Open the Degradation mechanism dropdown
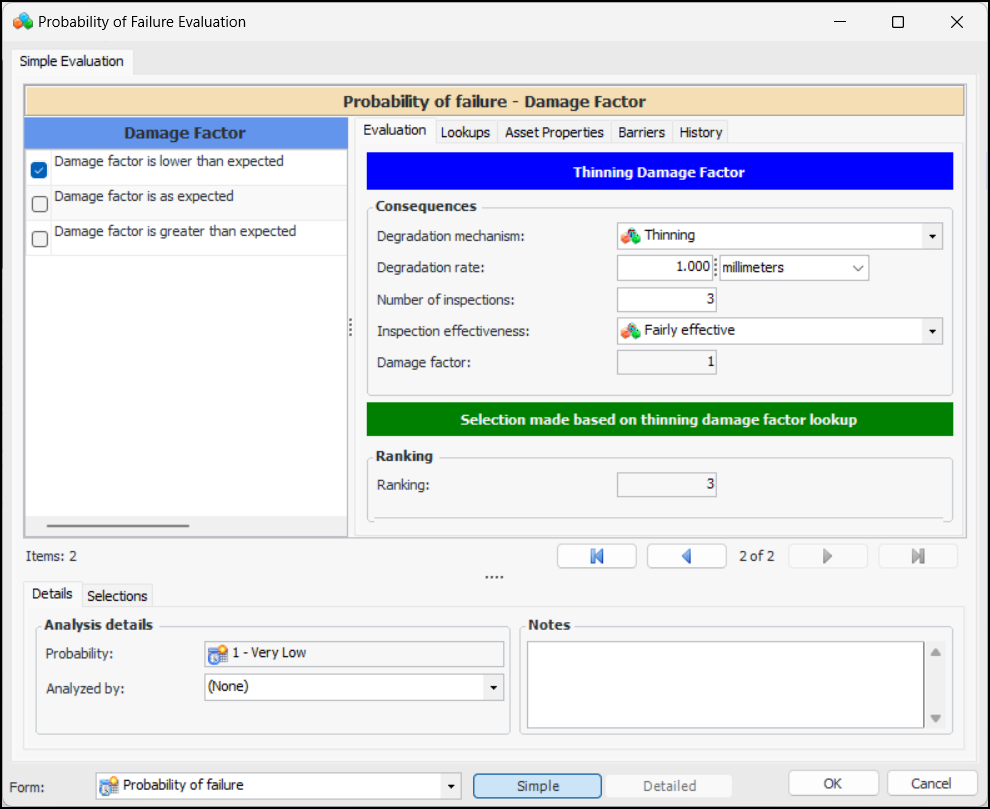This screenshot has width=990, height=809. point(932,236)
